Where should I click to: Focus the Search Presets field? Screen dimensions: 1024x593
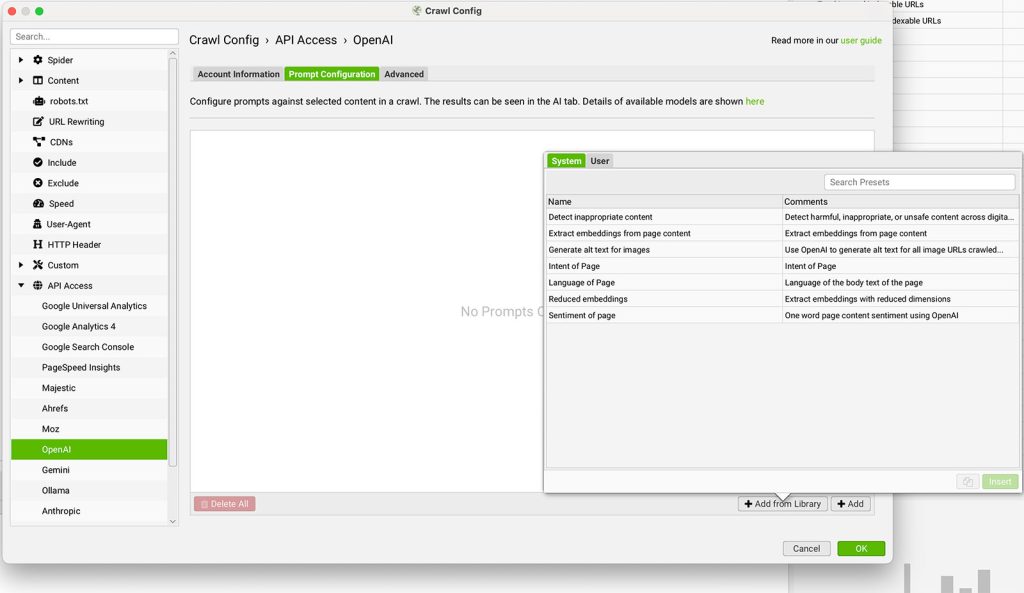point(920,182)
